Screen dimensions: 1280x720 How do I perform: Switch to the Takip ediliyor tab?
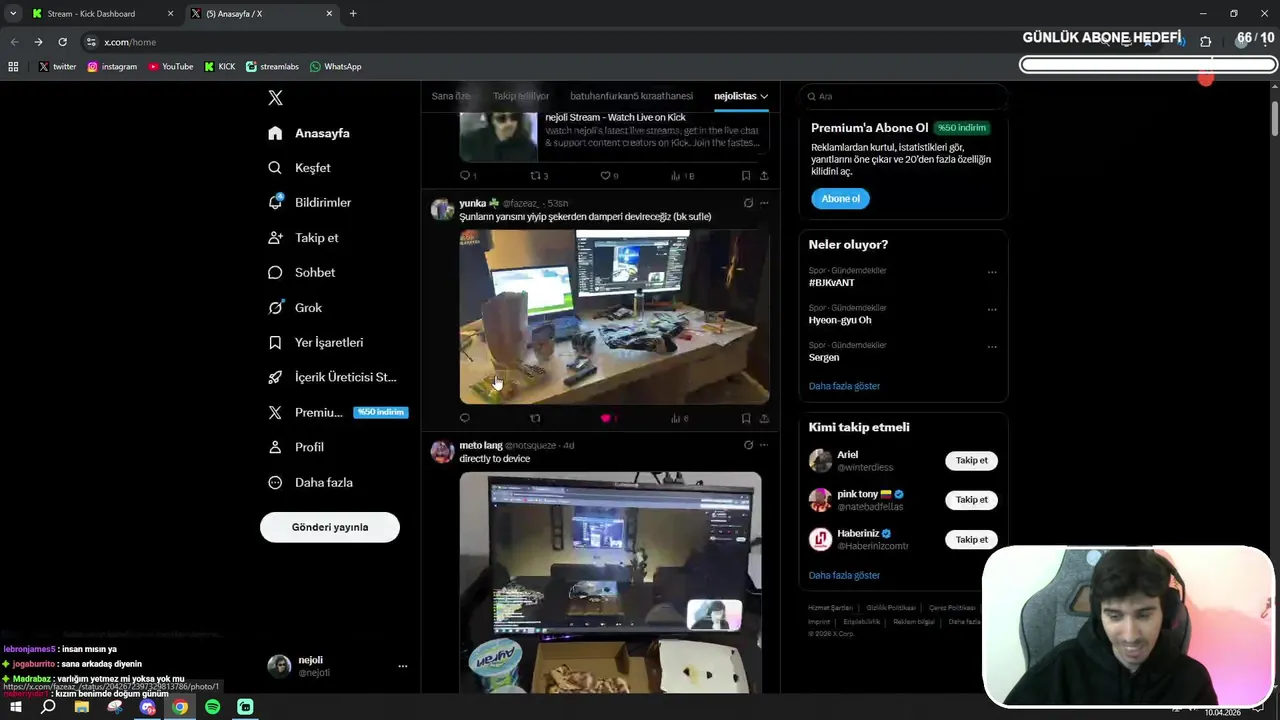pyautogui.click(x=521, y=96)
